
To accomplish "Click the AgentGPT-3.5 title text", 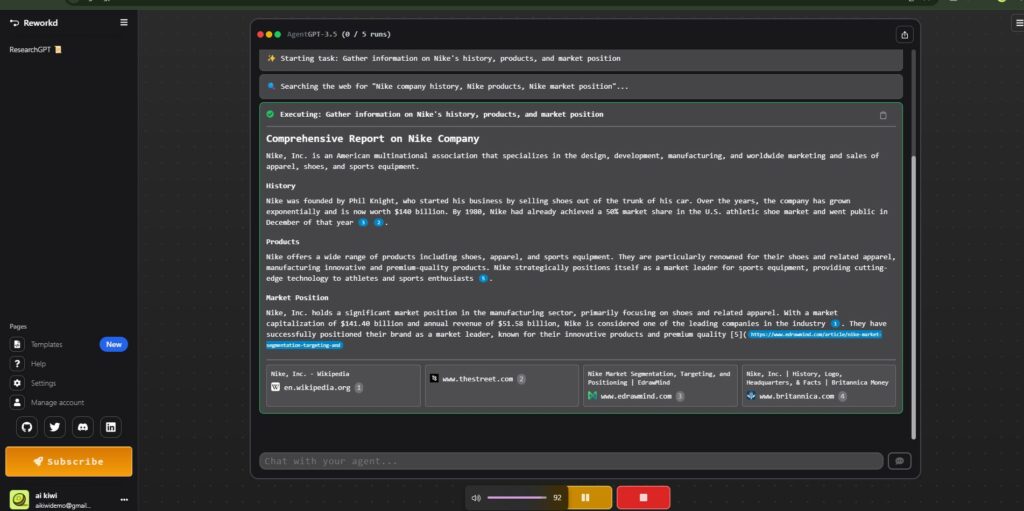I will (312, 35).
